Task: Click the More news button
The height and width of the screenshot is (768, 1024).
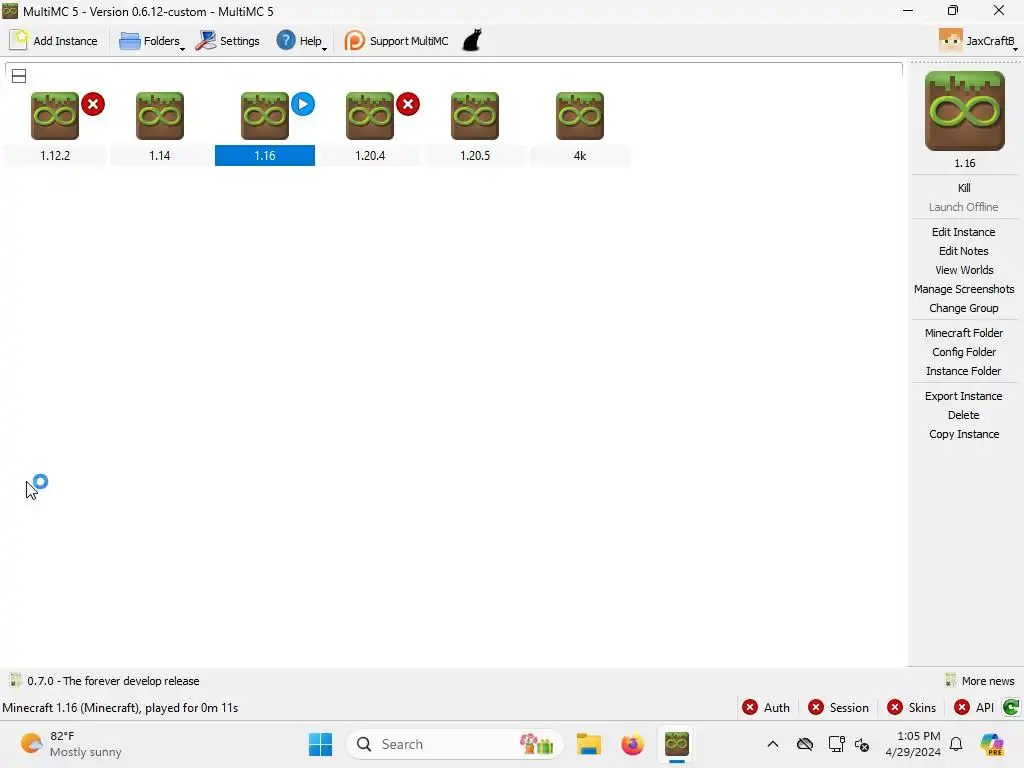Action: (x=980, y=680)
